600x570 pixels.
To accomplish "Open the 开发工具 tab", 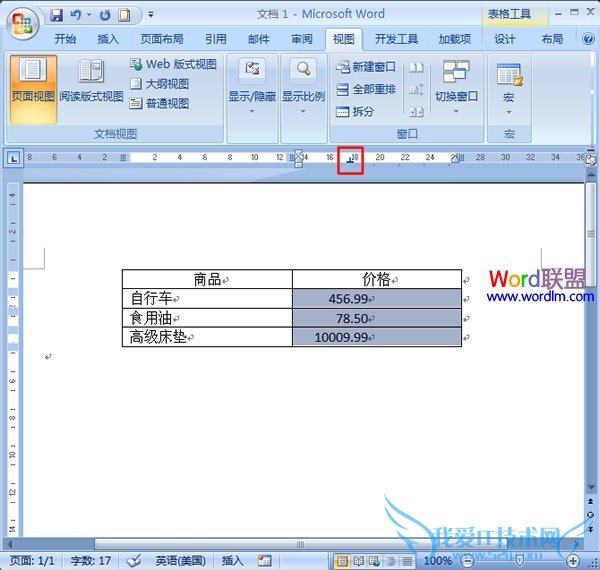I will [x=396, y=39].
